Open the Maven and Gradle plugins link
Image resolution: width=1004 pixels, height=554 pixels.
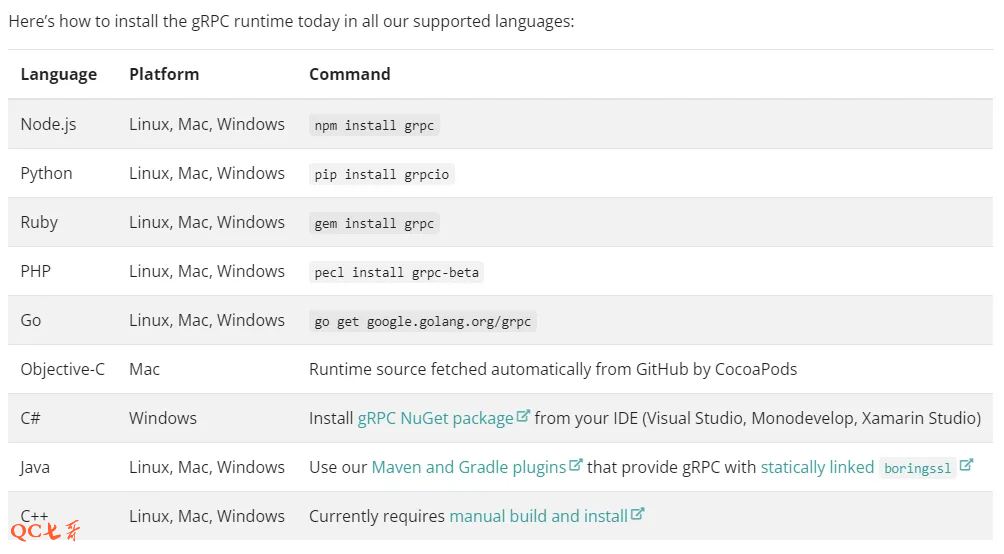(466, 467)
